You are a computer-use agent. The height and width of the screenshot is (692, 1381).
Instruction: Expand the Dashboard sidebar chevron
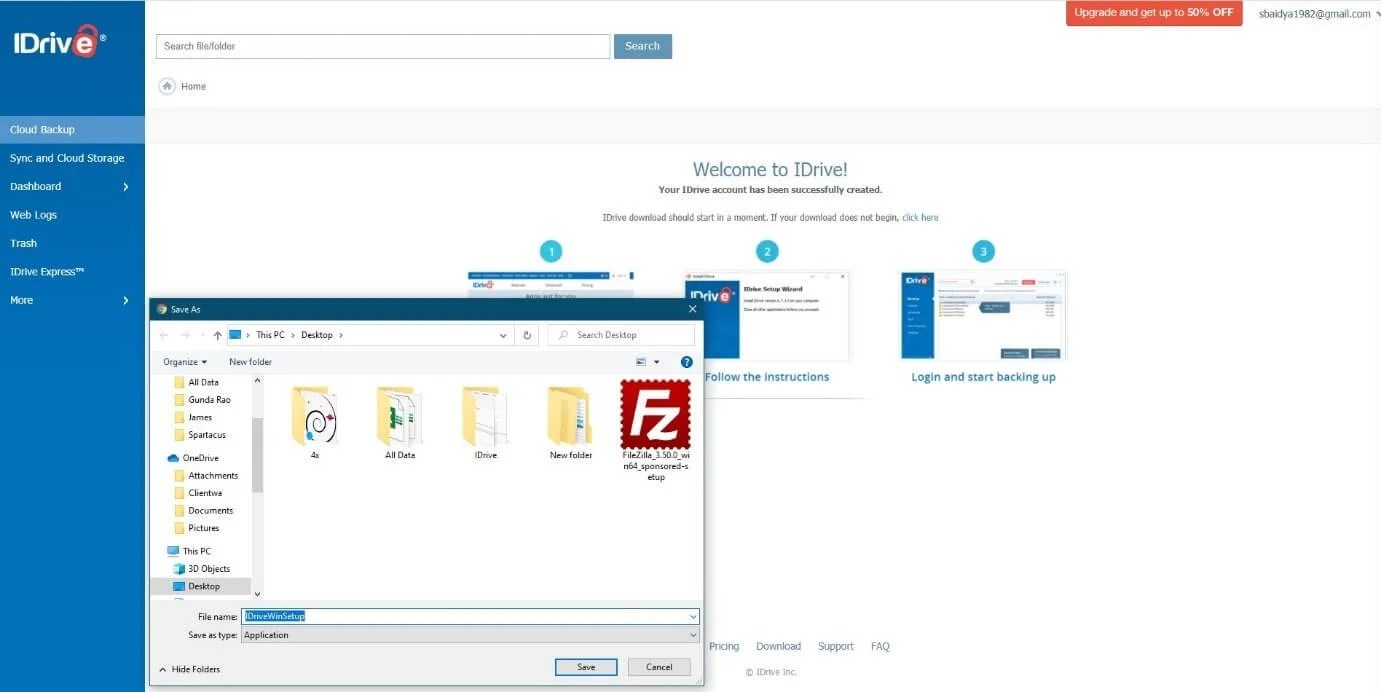(x=126, y=186)
